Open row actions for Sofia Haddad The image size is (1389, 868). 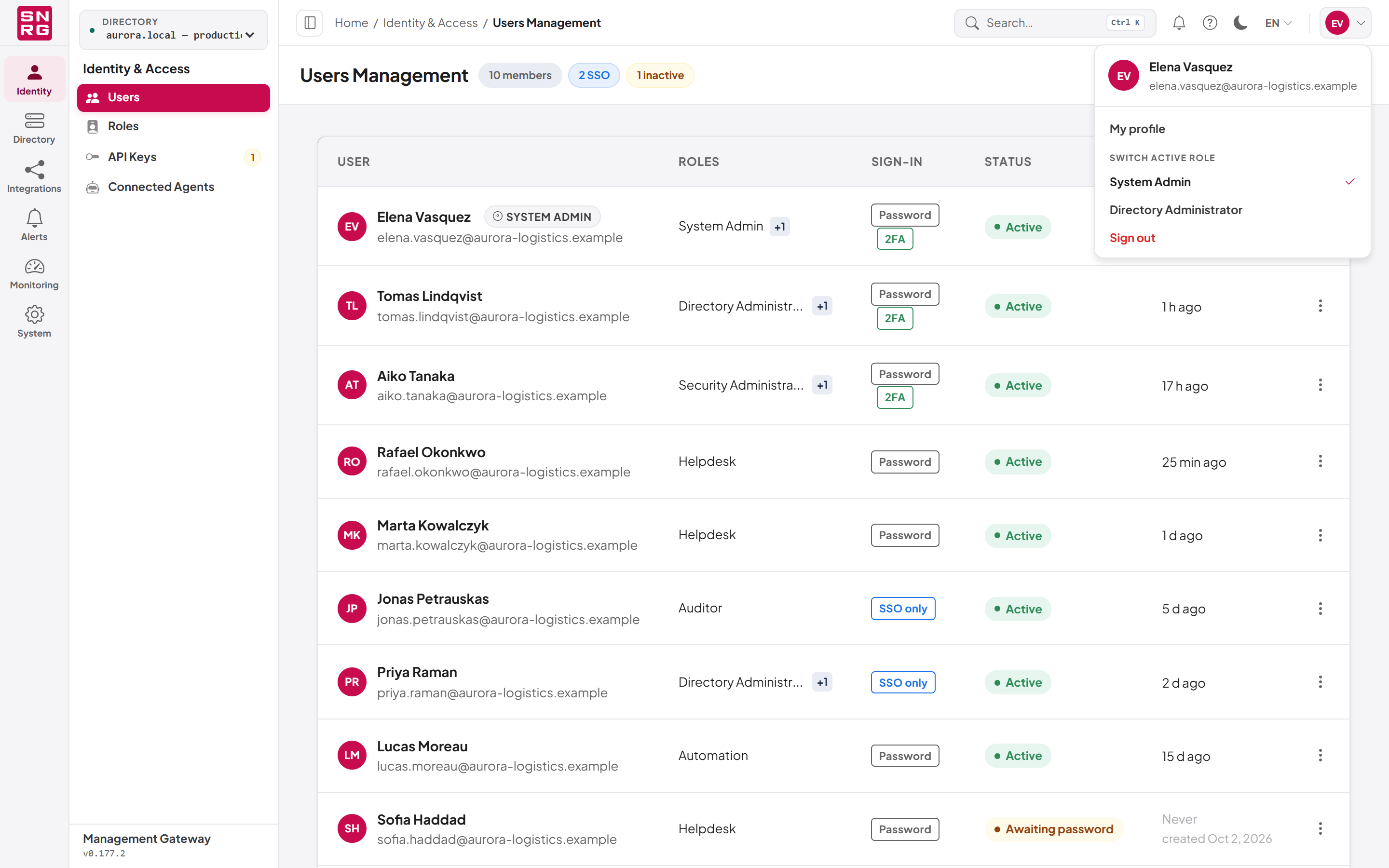pyautogui.click(x=1320, y=828)
